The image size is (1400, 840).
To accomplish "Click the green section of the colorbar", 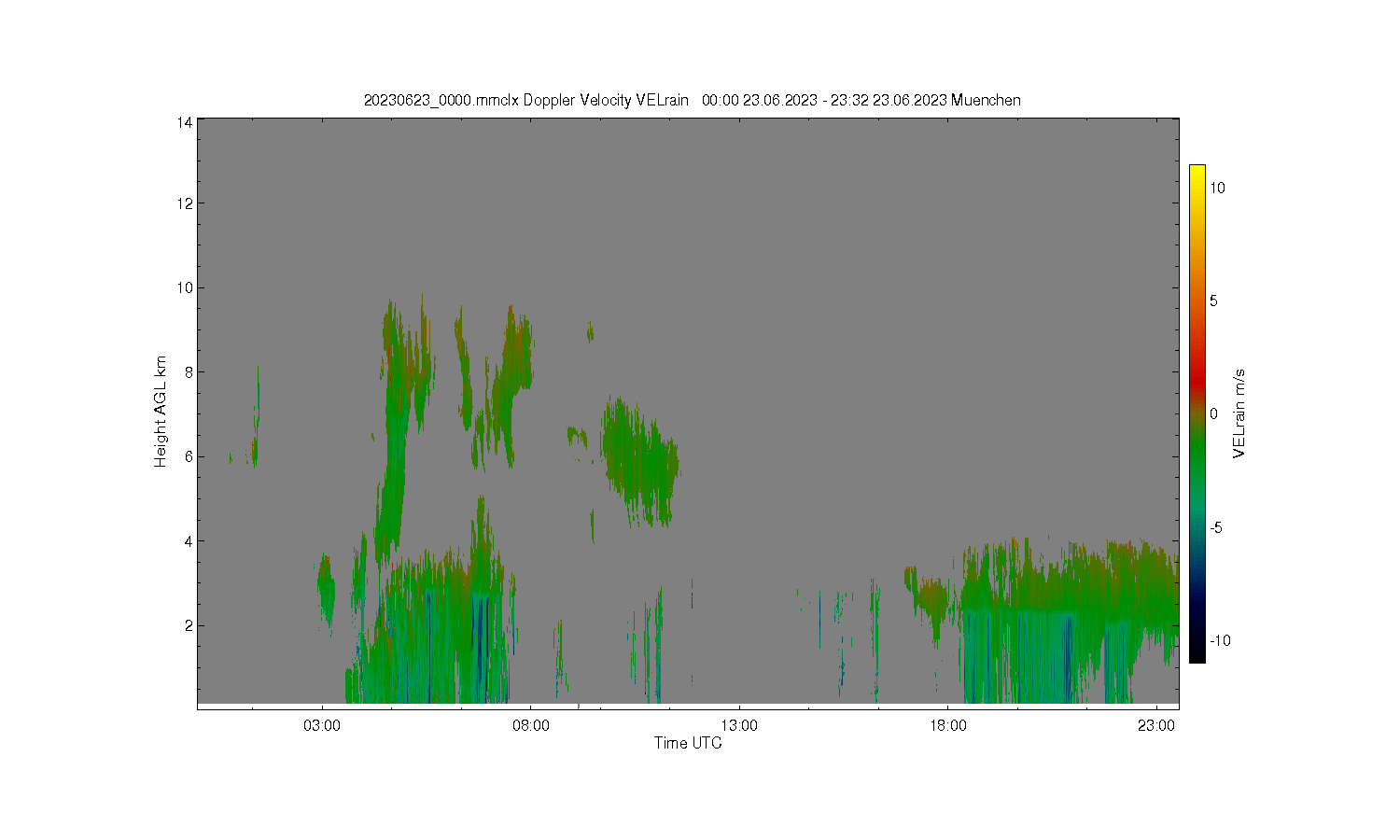I will coord(1197,453).
